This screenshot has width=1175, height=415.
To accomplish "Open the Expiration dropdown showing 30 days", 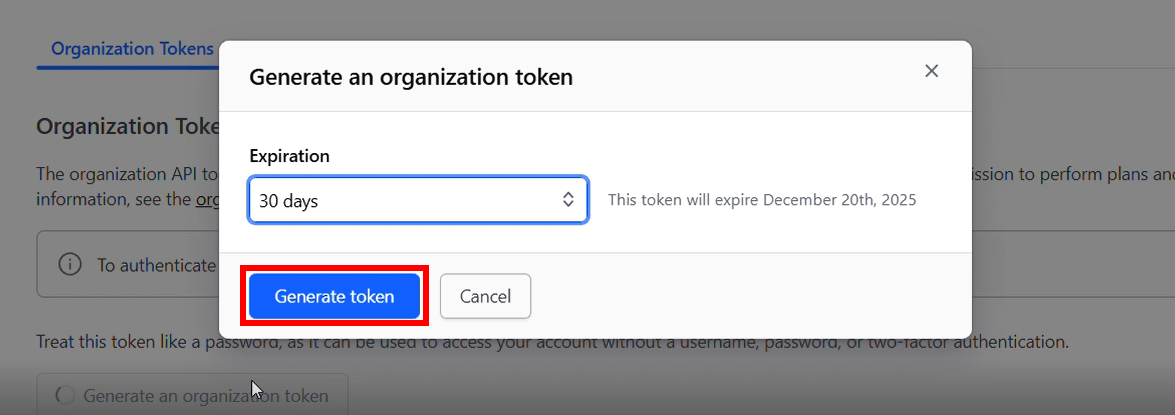I will pyautogui.click(x=418, y=200).
